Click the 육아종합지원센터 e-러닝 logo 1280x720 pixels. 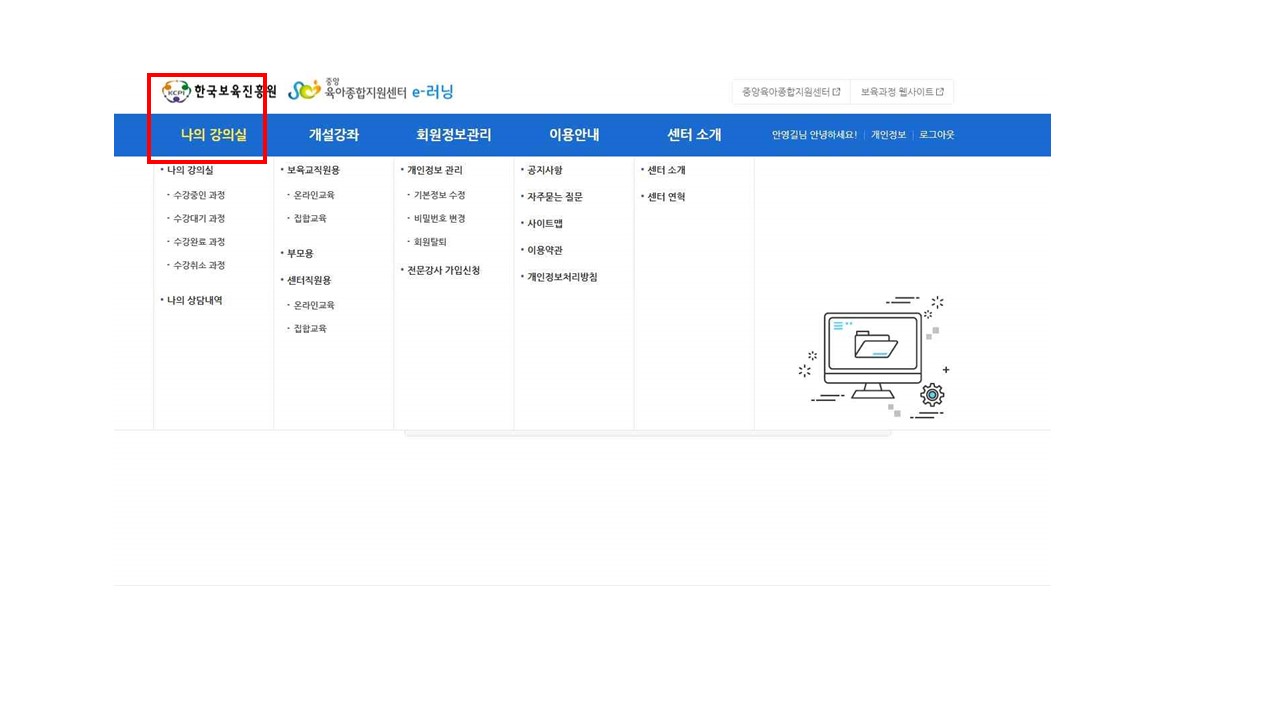click(371, 91)
